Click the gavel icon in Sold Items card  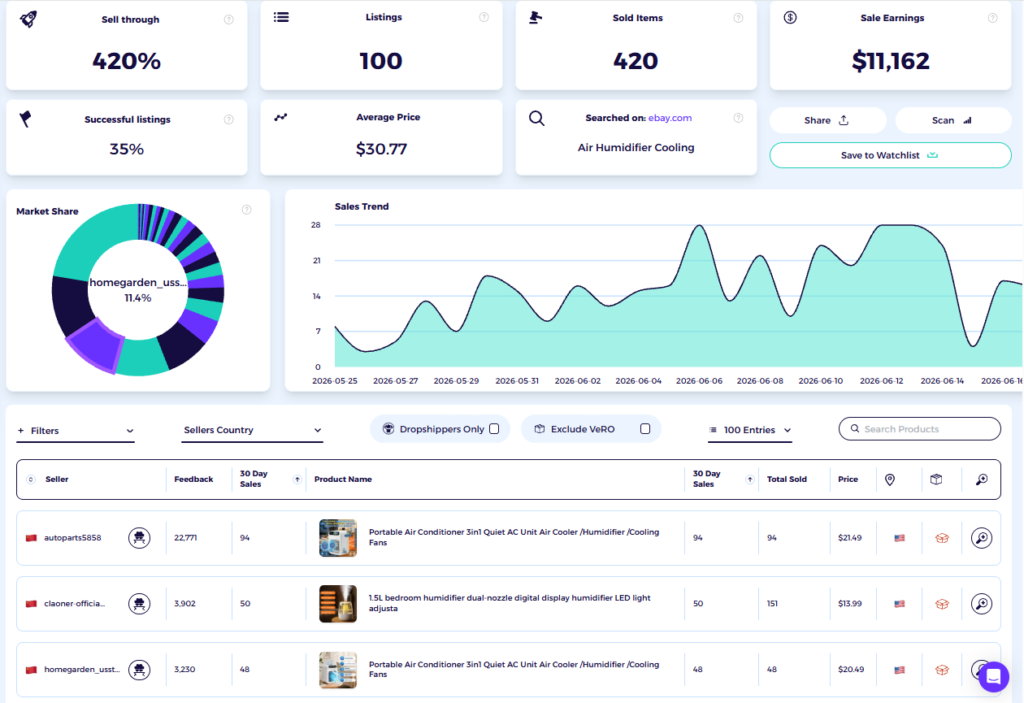(536, 18)
